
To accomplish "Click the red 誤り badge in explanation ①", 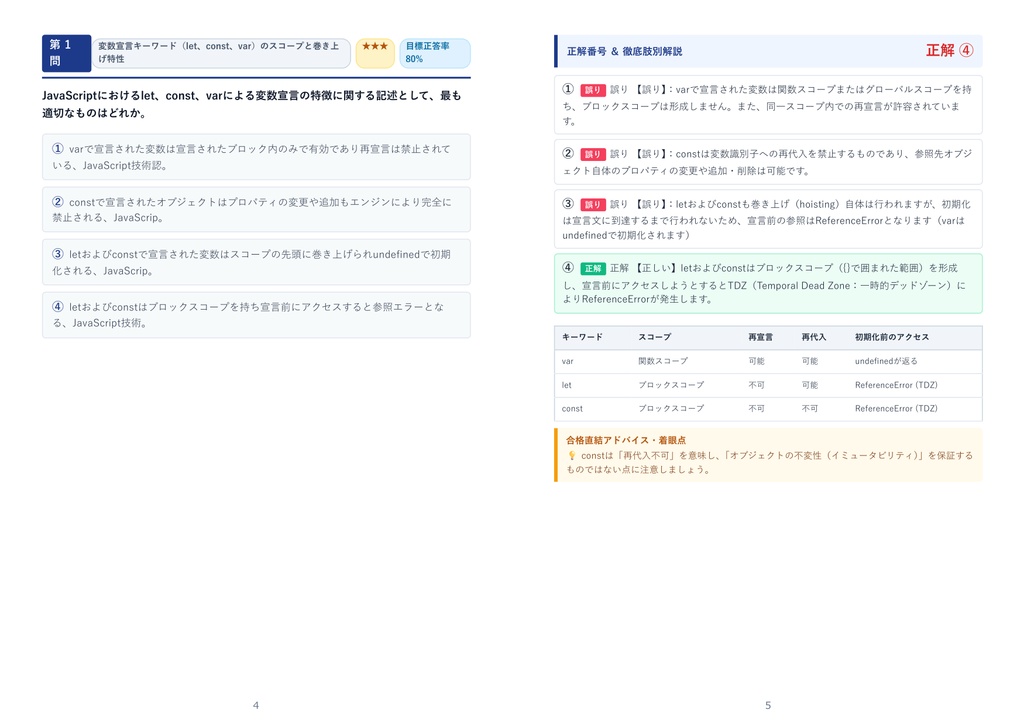I will (x=592, y=90).
